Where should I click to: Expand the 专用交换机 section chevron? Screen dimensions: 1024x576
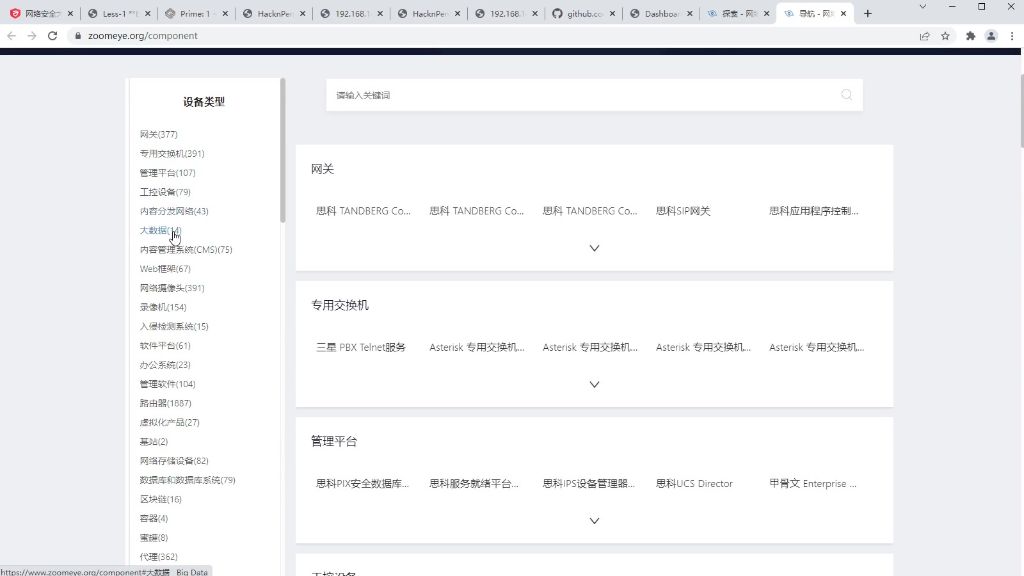[594, 385]
